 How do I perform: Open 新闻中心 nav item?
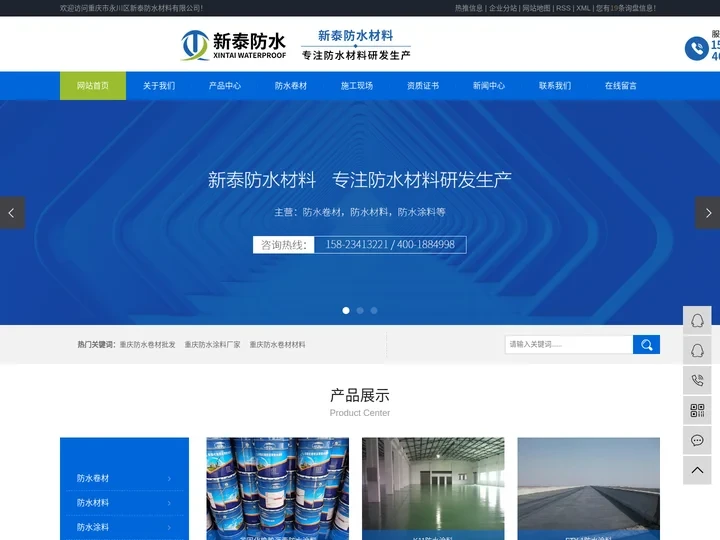tap(489, 86)
